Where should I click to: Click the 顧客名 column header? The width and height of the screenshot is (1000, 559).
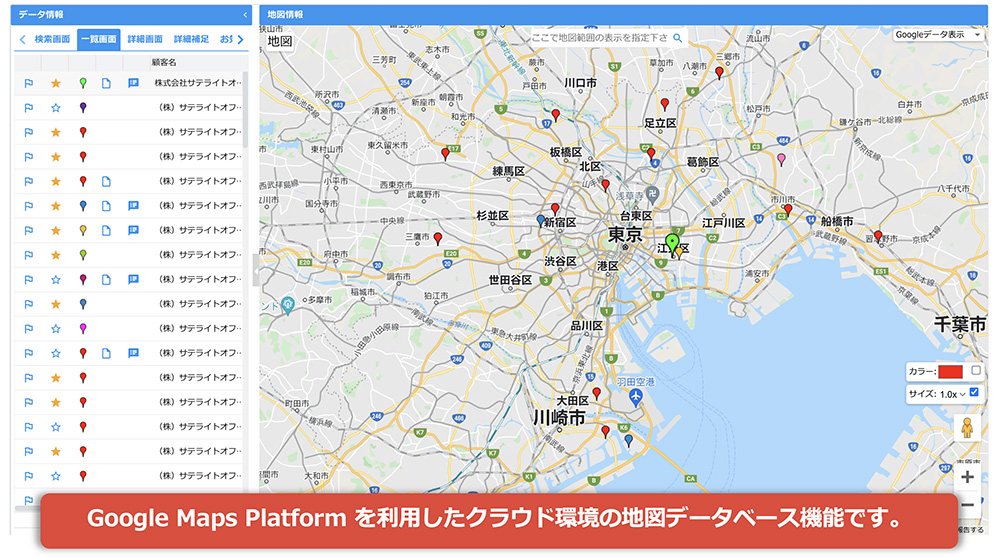(164, 62)
